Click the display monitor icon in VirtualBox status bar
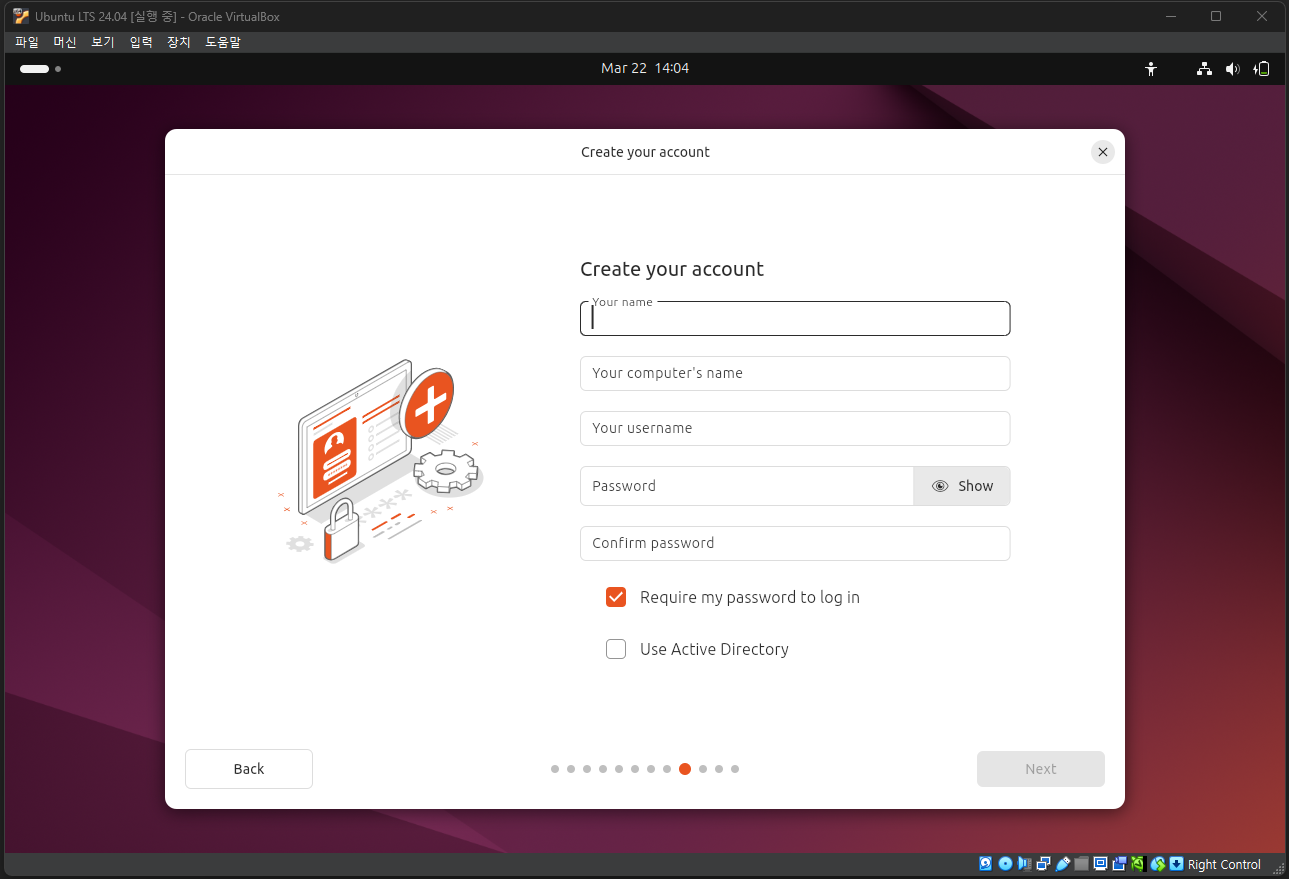 coord(1100,864)
